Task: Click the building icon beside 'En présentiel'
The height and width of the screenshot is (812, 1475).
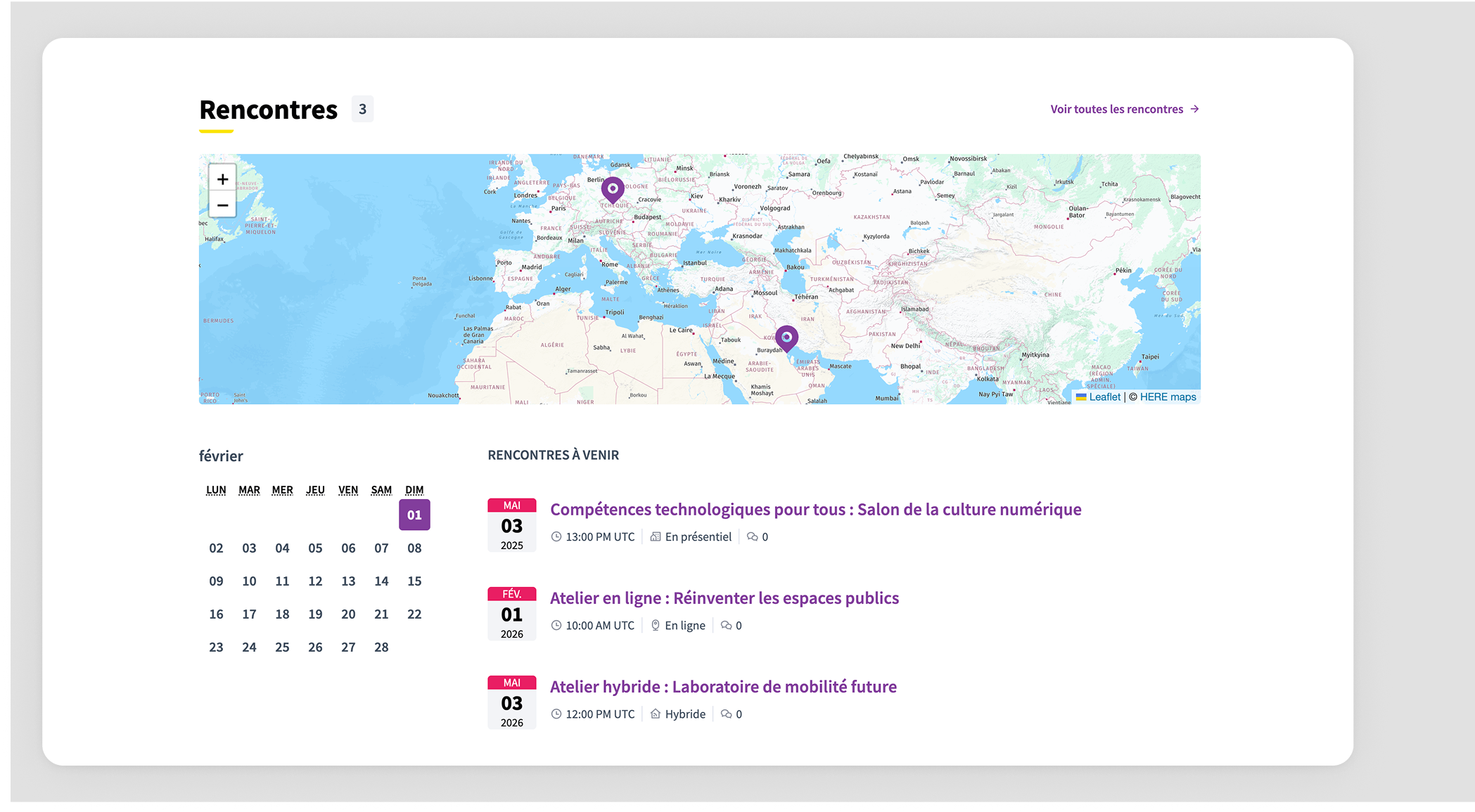Action: pyautogui.click(x=656, y=536)
